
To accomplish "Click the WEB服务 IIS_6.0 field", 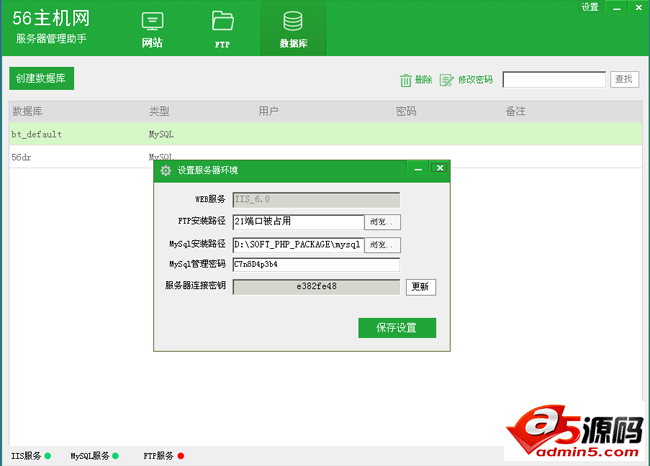I will 316,199.
